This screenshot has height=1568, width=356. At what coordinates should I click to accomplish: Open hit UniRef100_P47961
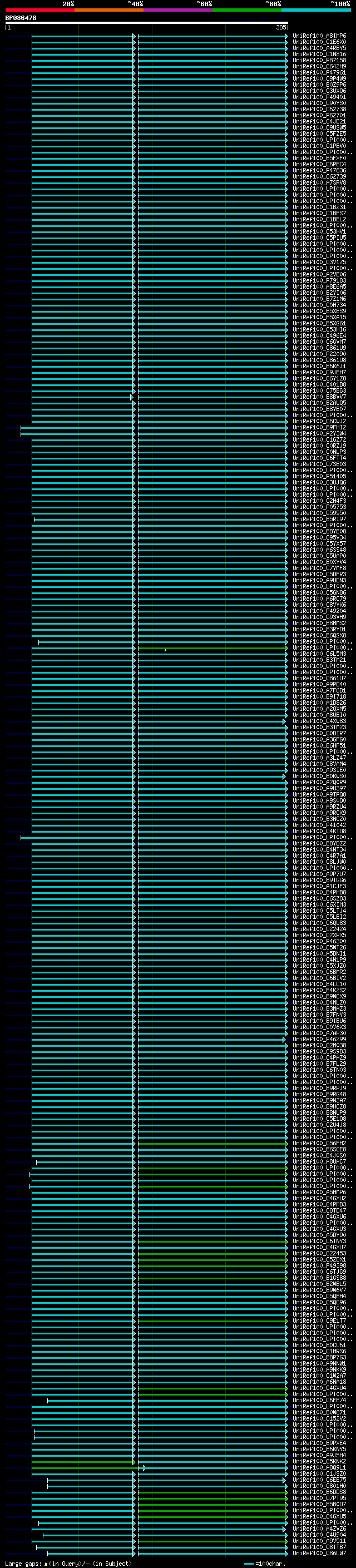319,72
